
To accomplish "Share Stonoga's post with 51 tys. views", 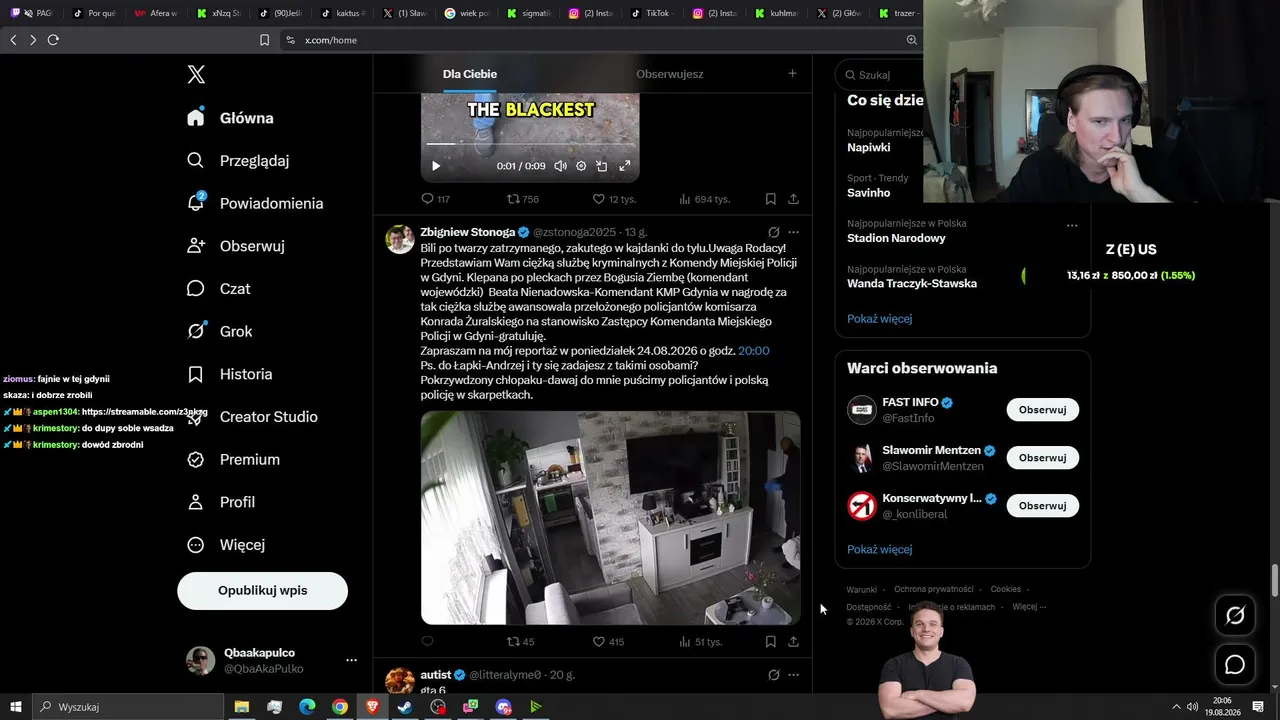I will tap(793, 642).
